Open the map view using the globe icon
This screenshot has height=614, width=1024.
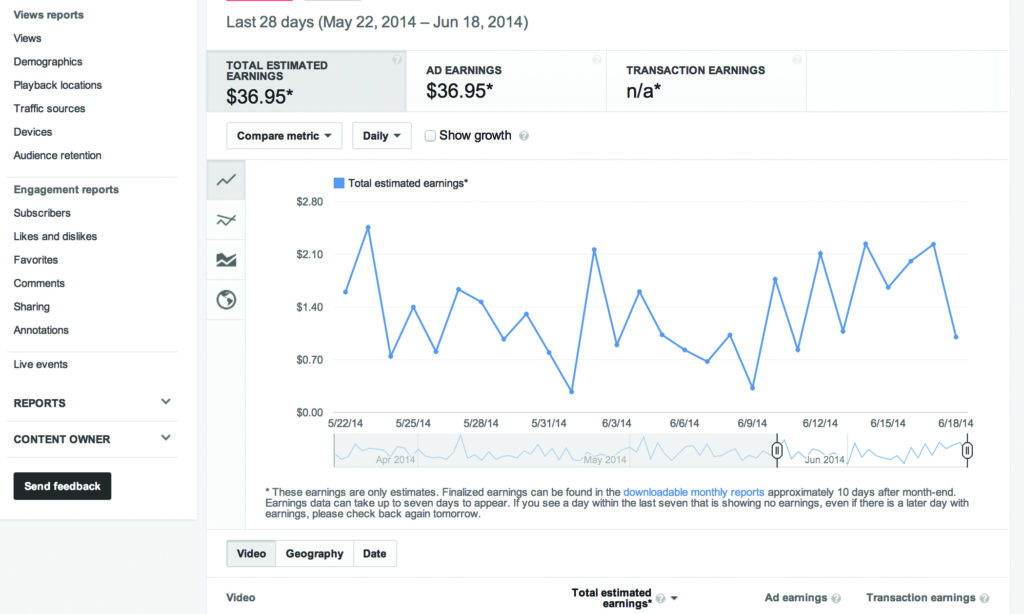click(226, 298)
